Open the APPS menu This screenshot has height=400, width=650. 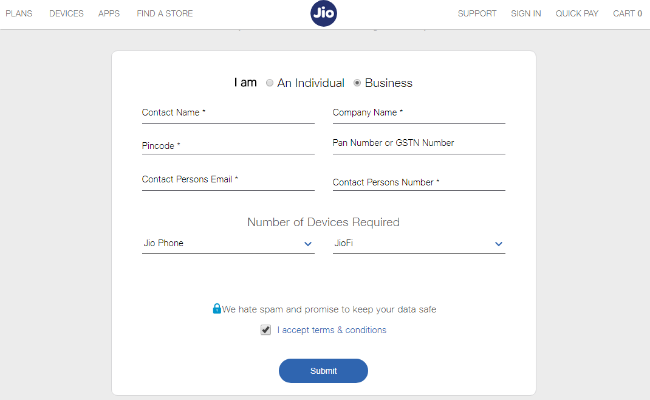109,14
